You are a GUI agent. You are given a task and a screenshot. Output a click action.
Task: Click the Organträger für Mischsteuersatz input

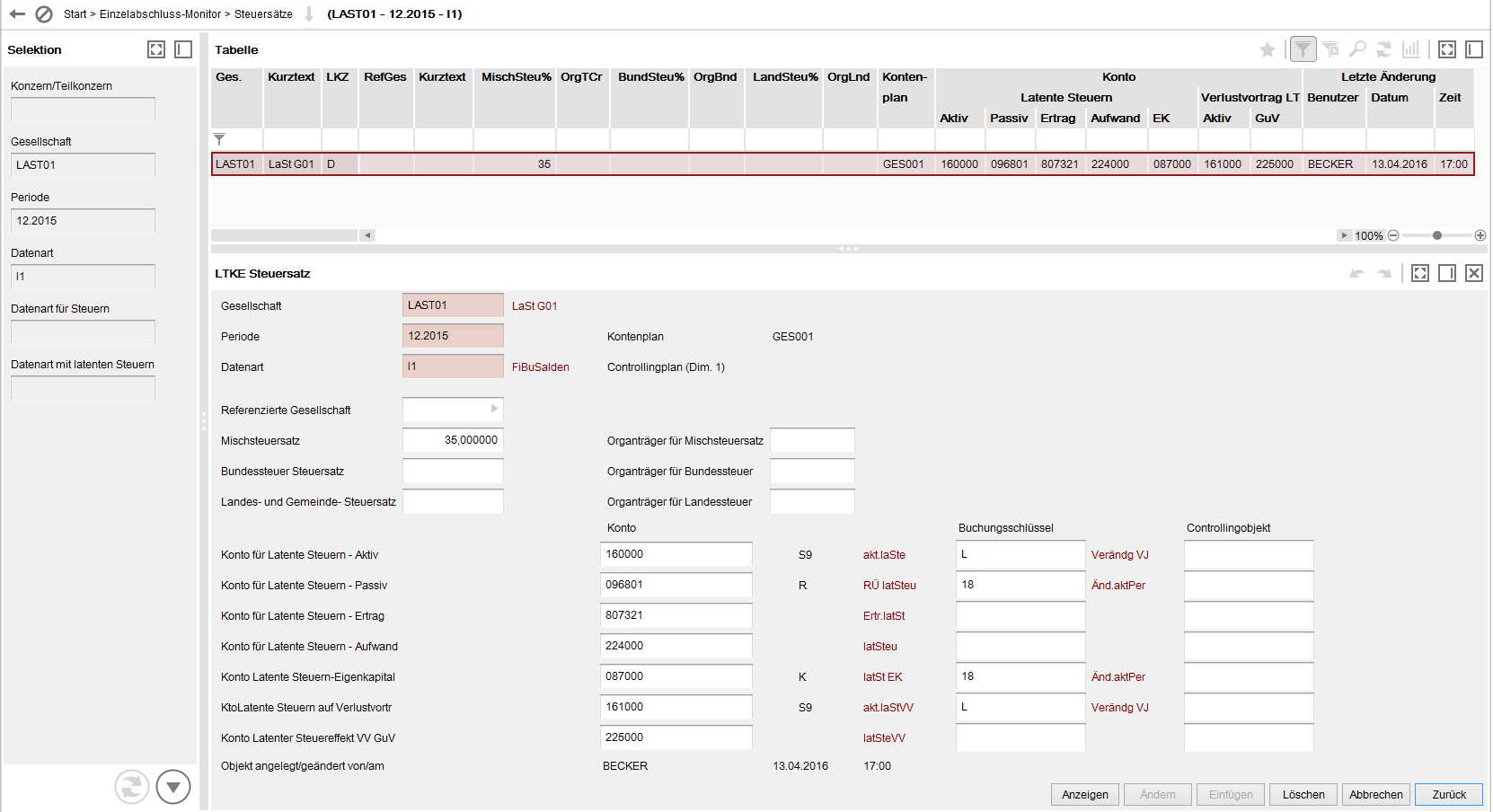click(x=812, y=440)
